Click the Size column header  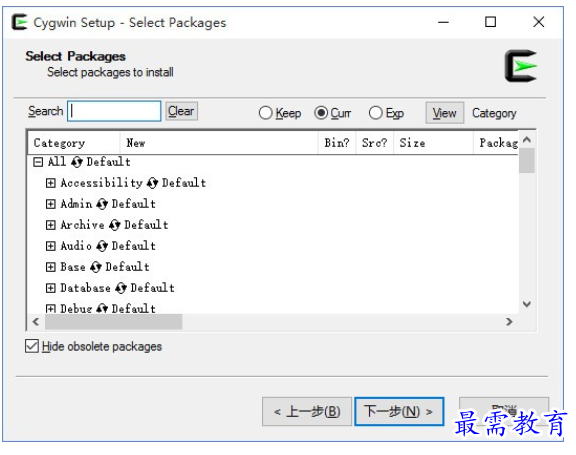(x=433, y=143)
